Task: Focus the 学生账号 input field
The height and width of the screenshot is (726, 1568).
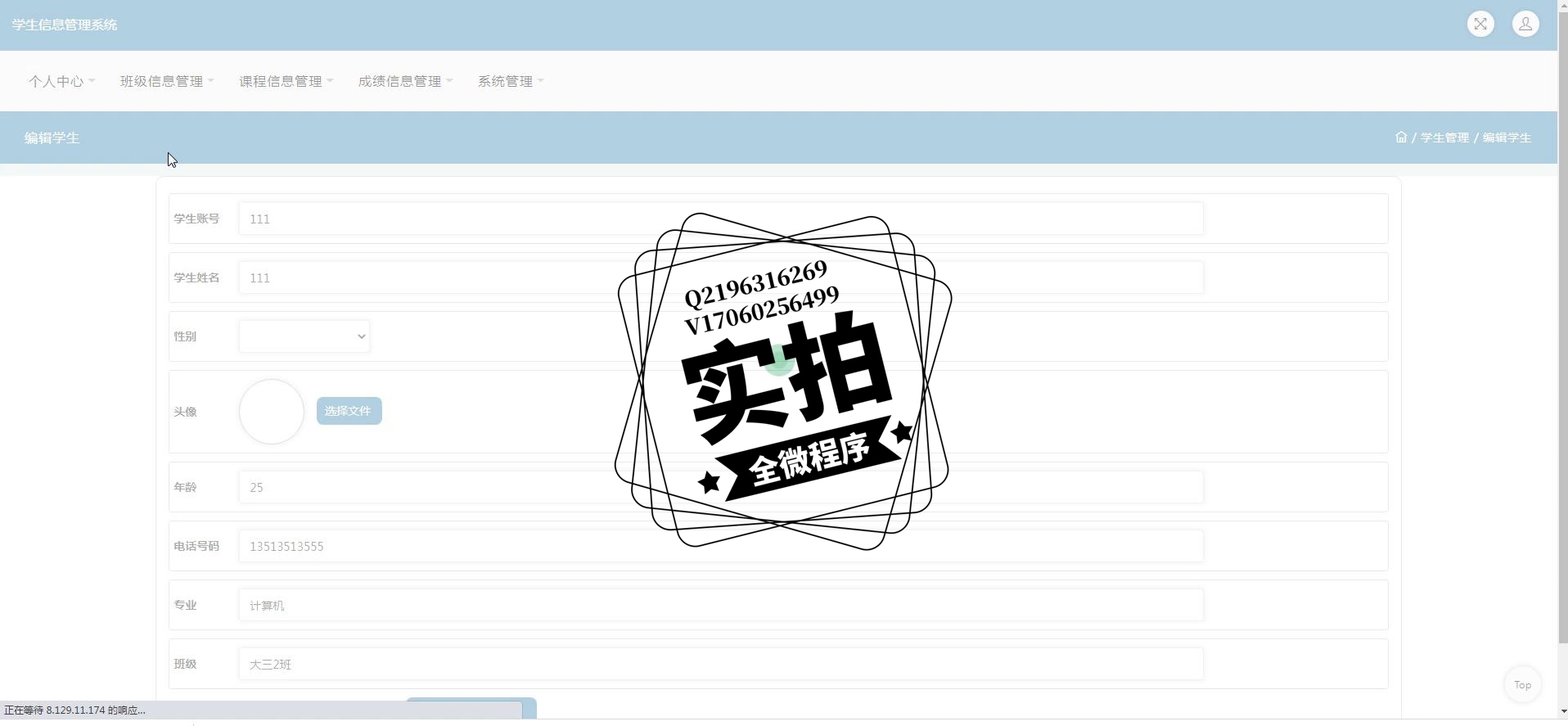Action: coord(721,219)
